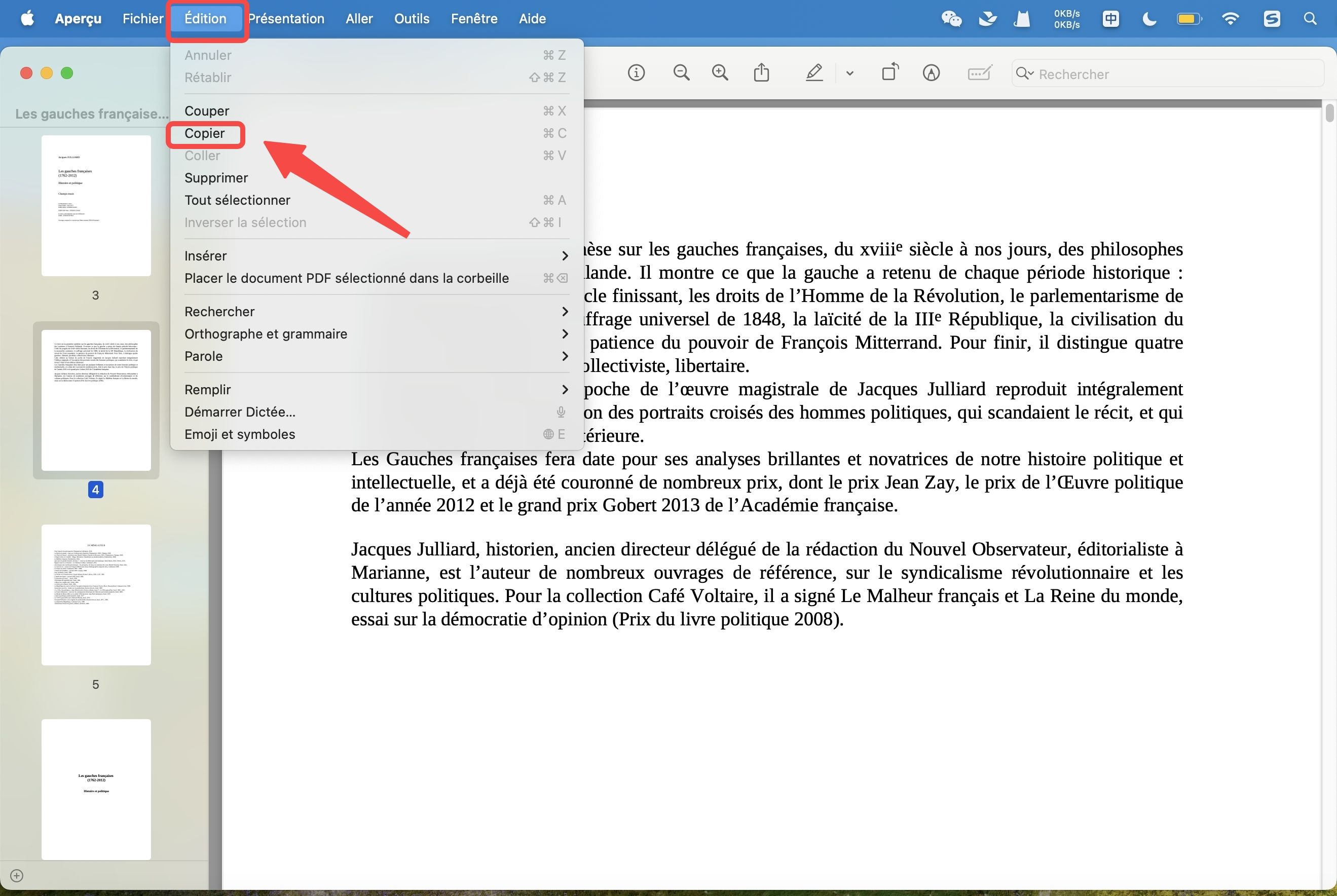The image size is (1337, 896).
Task: Expand Orthographe et grammaire submenu
Action: (377, 333)
